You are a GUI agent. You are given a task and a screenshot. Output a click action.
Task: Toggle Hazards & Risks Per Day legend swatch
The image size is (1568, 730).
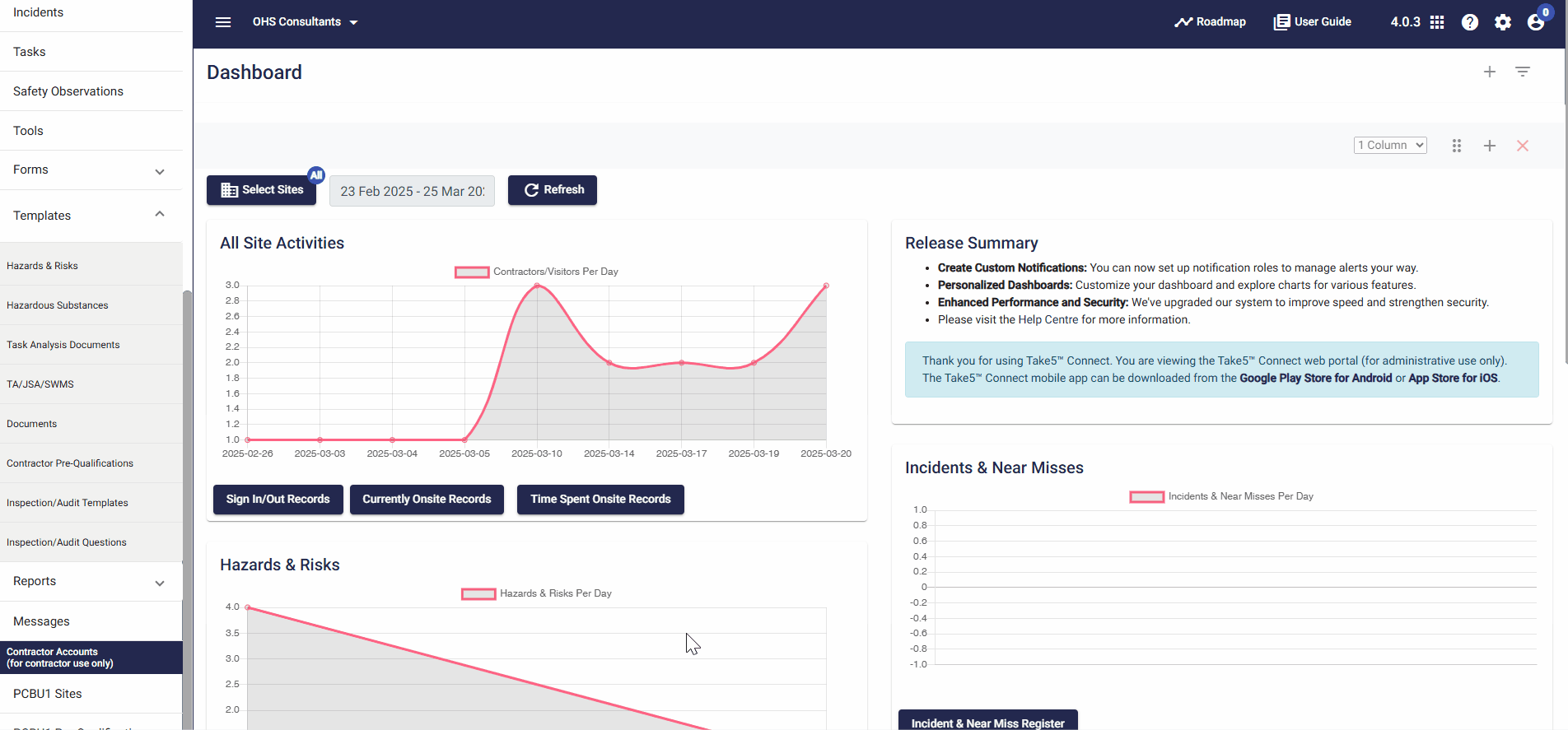[x=478, y=594]
